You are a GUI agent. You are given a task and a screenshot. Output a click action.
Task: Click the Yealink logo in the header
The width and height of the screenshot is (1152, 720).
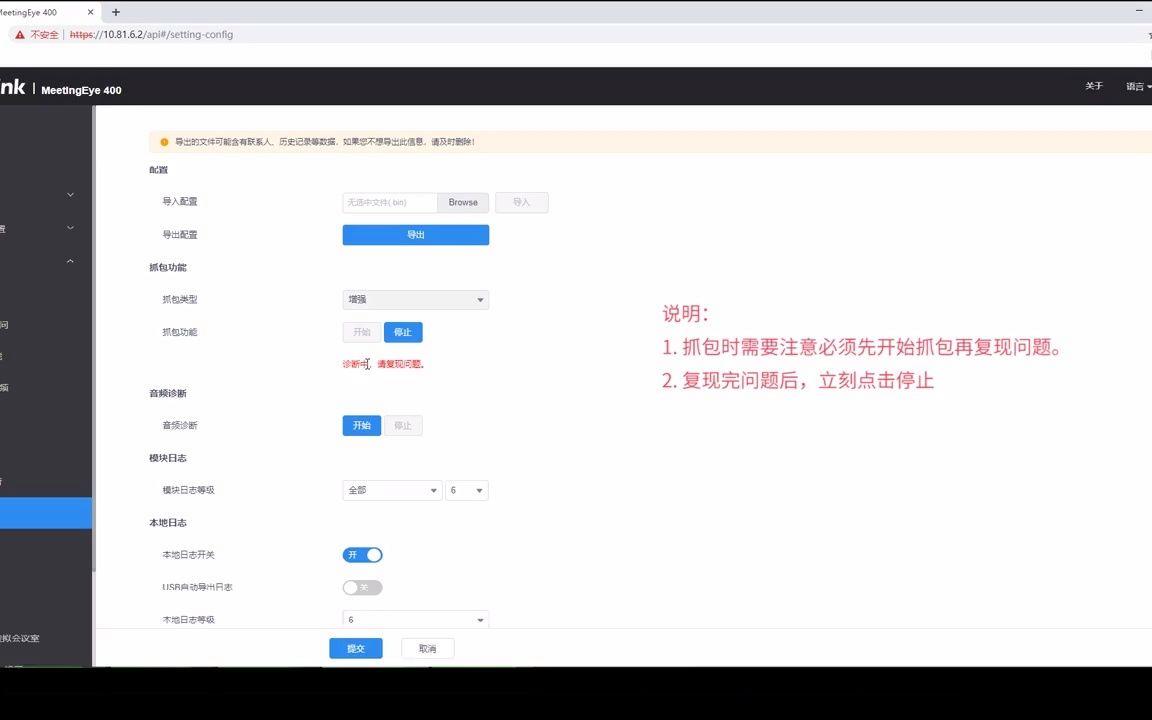pos(13,87)
